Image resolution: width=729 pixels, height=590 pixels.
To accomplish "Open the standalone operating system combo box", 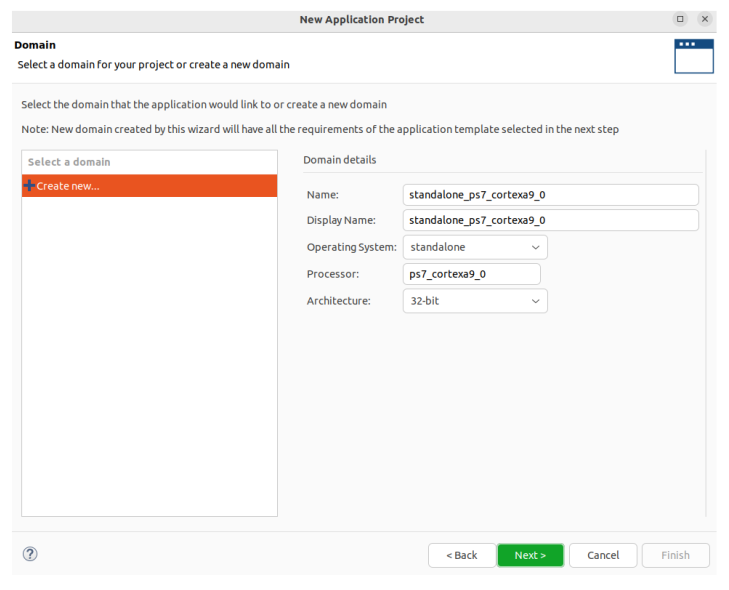I will coord(475,247).
